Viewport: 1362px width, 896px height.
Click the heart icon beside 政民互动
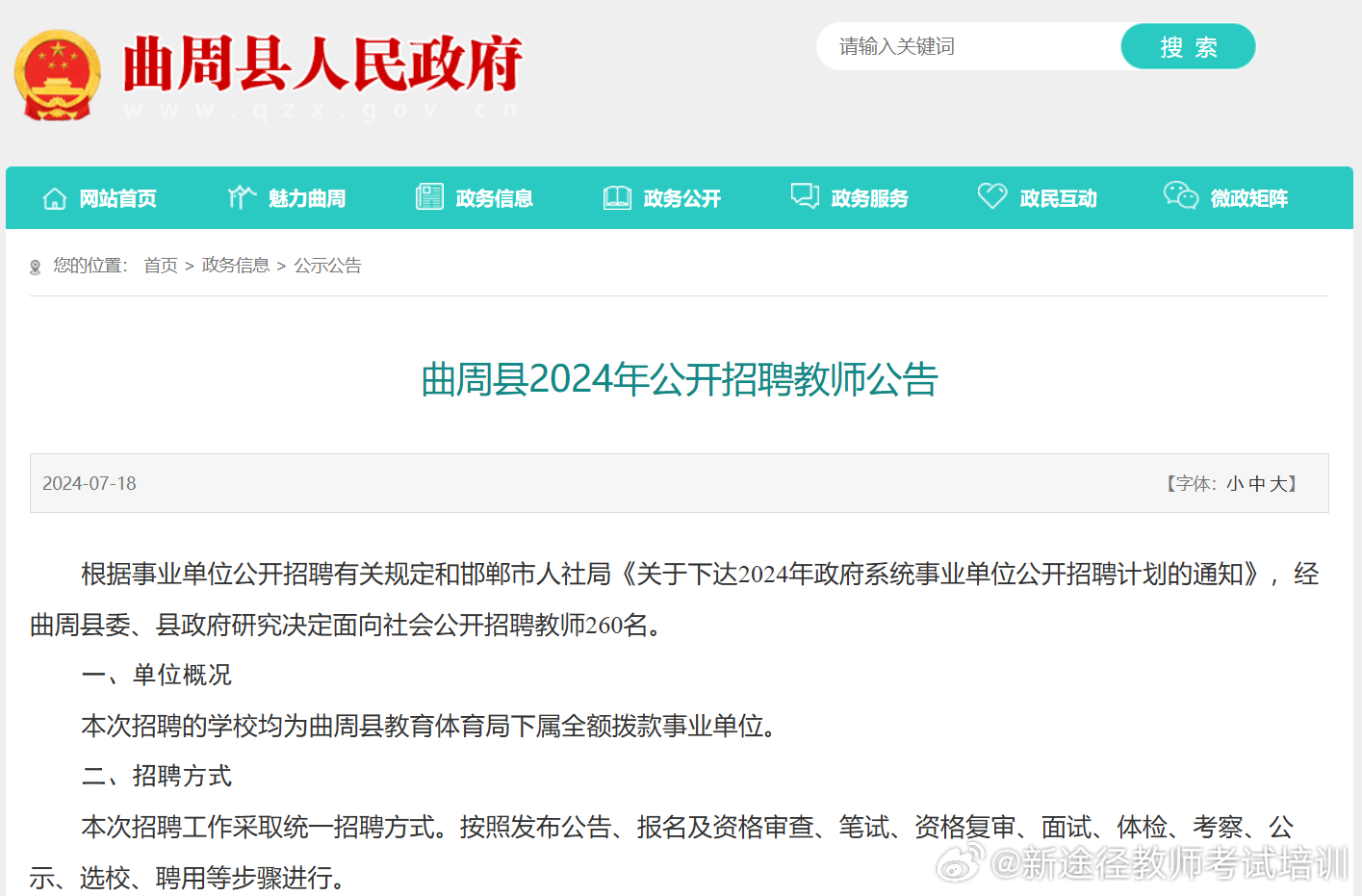992,195
